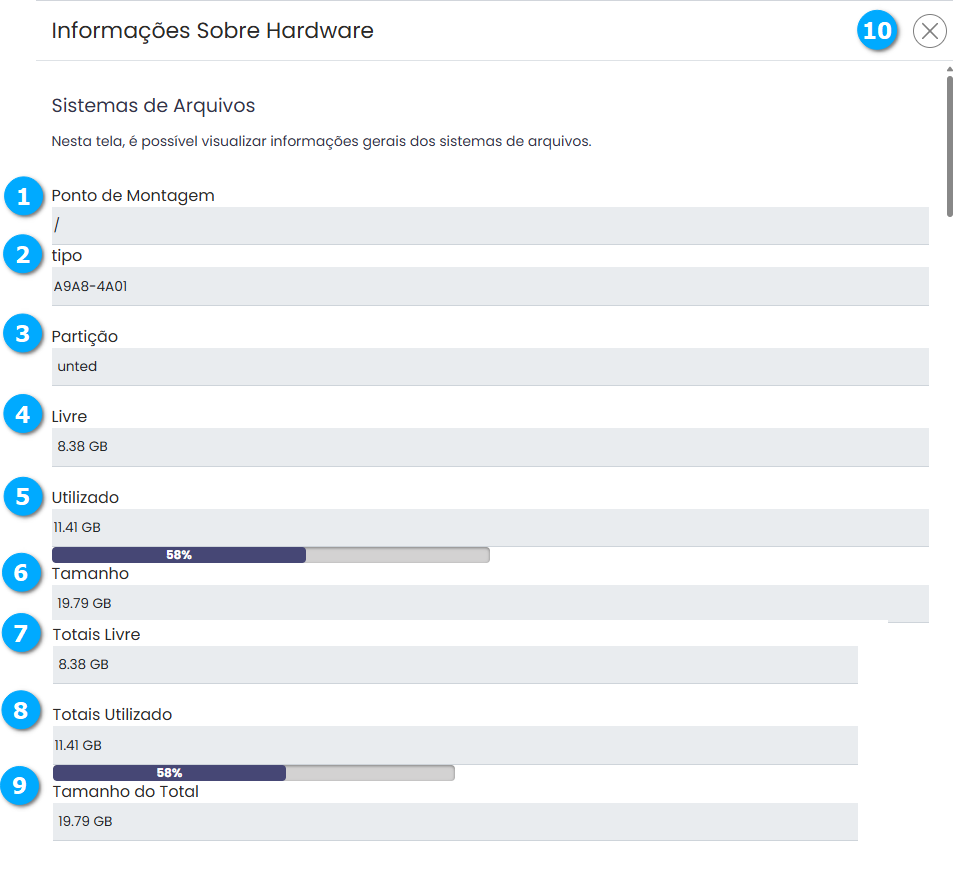The image size is (953, 884).
Task: Click badge 4 beside the Livre label
Action: (x=23, y=414)
